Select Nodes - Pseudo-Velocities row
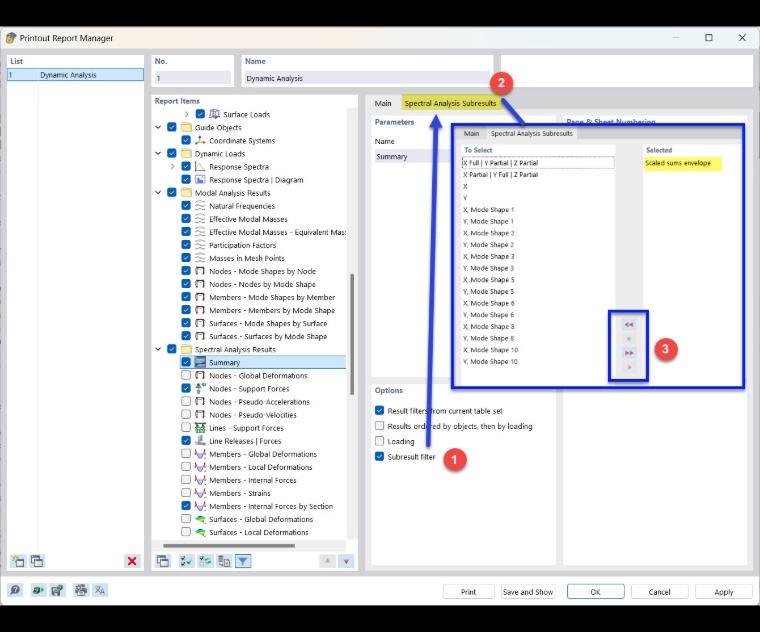This screenshot has height=632, width=760. coord(253,415)
